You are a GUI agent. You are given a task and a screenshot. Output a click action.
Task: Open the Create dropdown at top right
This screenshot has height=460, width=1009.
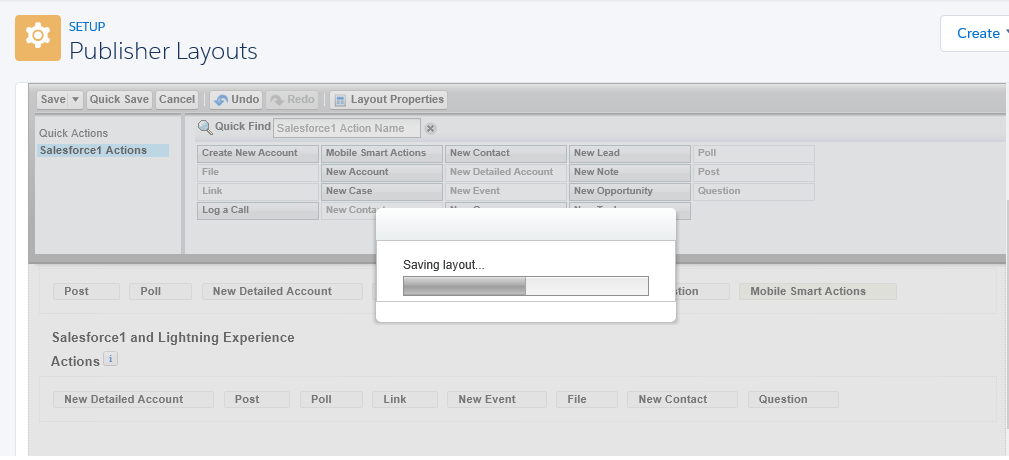point(977,33)
